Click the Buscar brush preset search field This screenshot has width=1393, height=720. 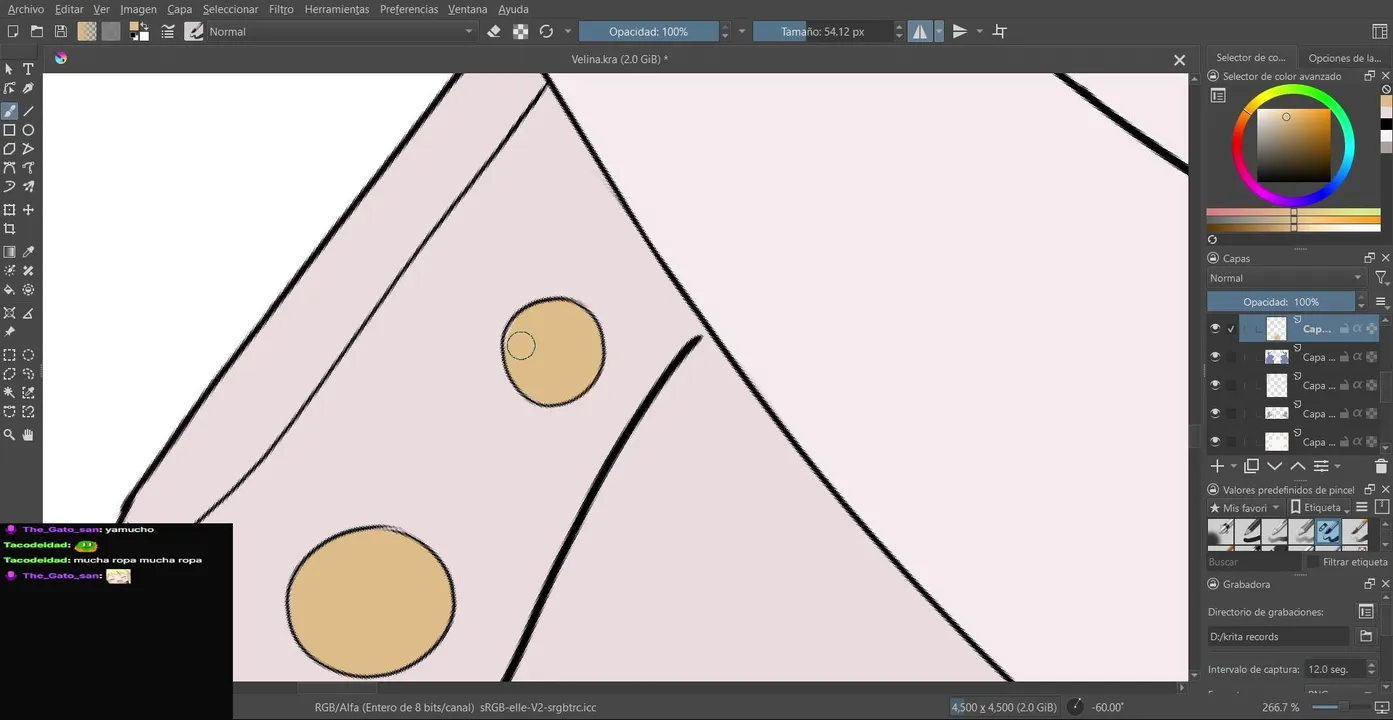pyautogui.click(x=1255, y=562)
